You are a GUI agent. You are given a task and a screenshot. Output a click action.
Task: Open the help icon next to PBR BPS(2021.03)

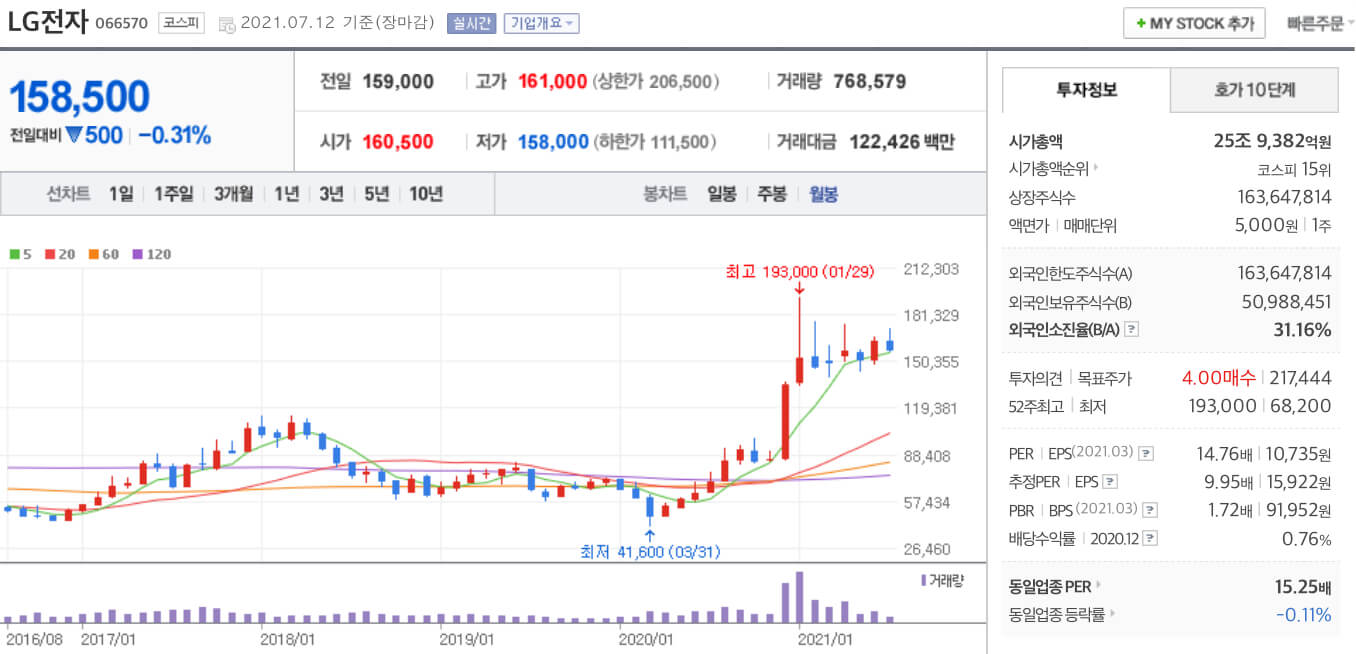click(x=1149, y=510)
